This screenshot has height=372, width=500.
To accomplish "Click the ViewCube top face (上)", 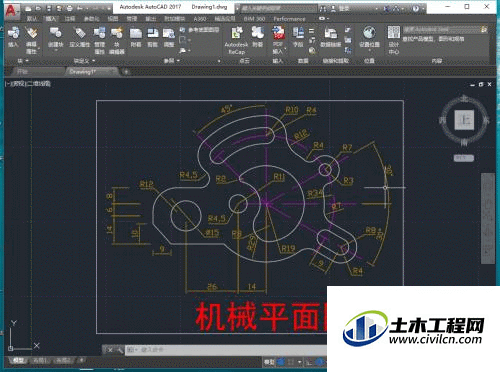I will tap(464, 119).
